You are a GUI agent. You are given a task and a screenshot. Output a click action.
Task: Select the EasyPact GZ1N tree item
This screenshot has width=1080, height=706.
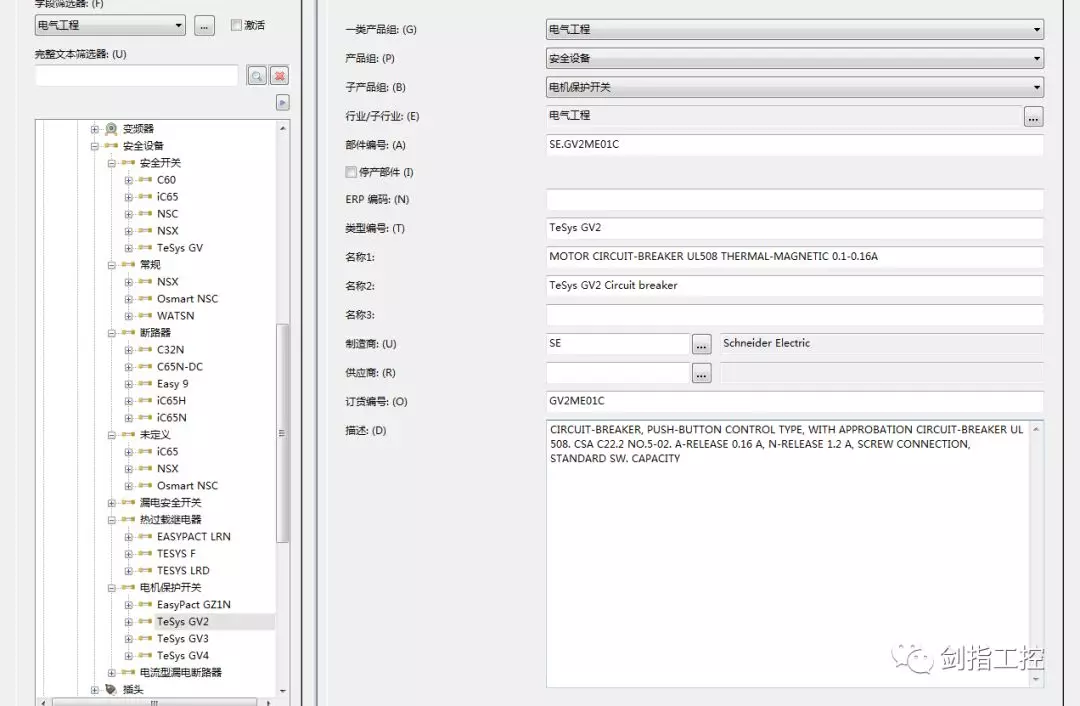193,605
